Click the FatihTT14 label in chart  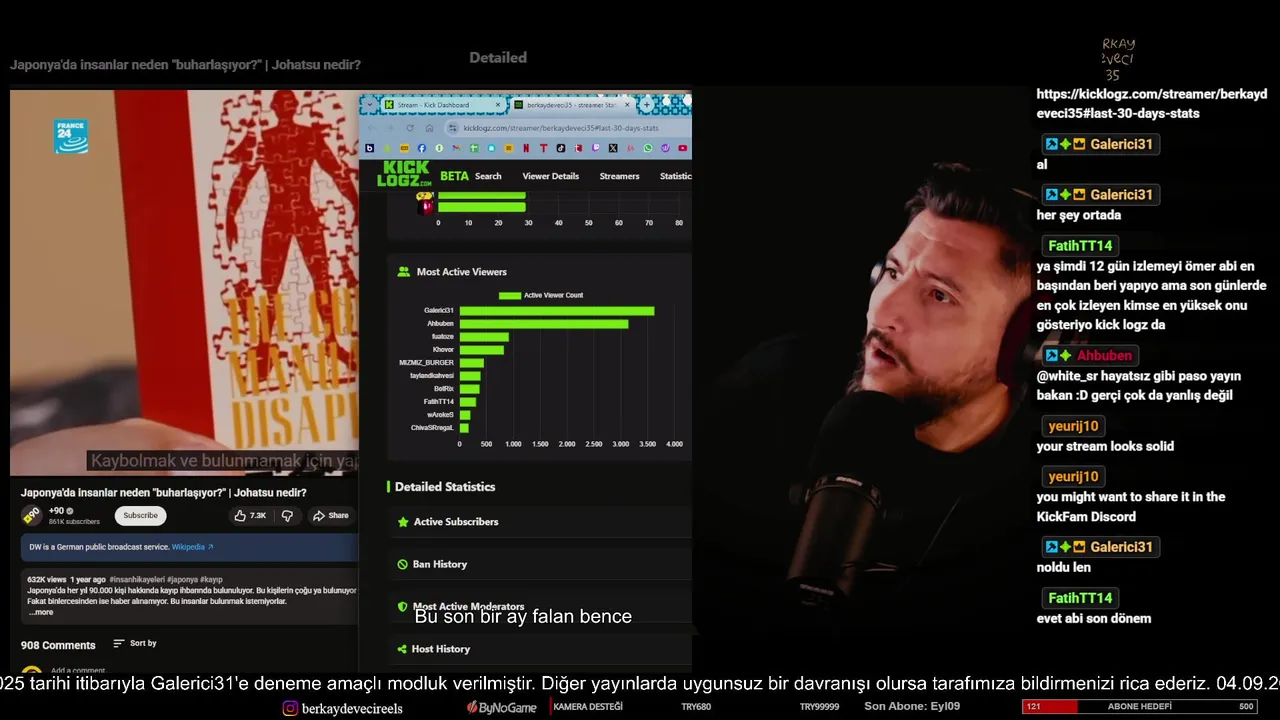(438, 401)
